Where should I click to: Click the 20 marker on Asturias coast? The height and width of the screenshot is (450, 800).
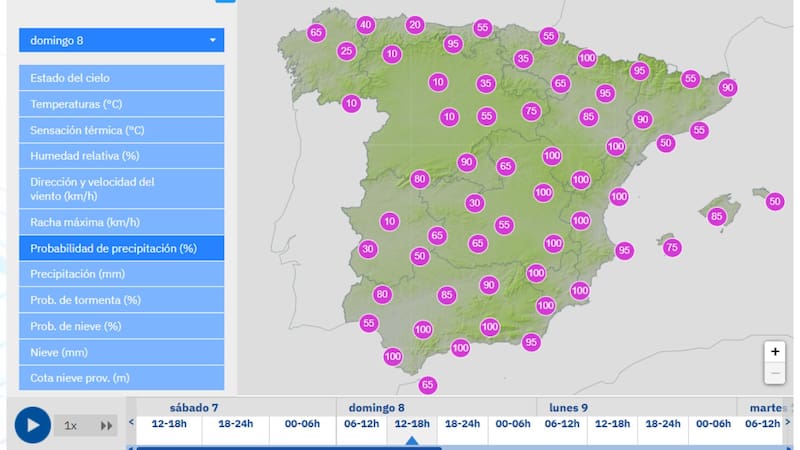click(415, 24)
